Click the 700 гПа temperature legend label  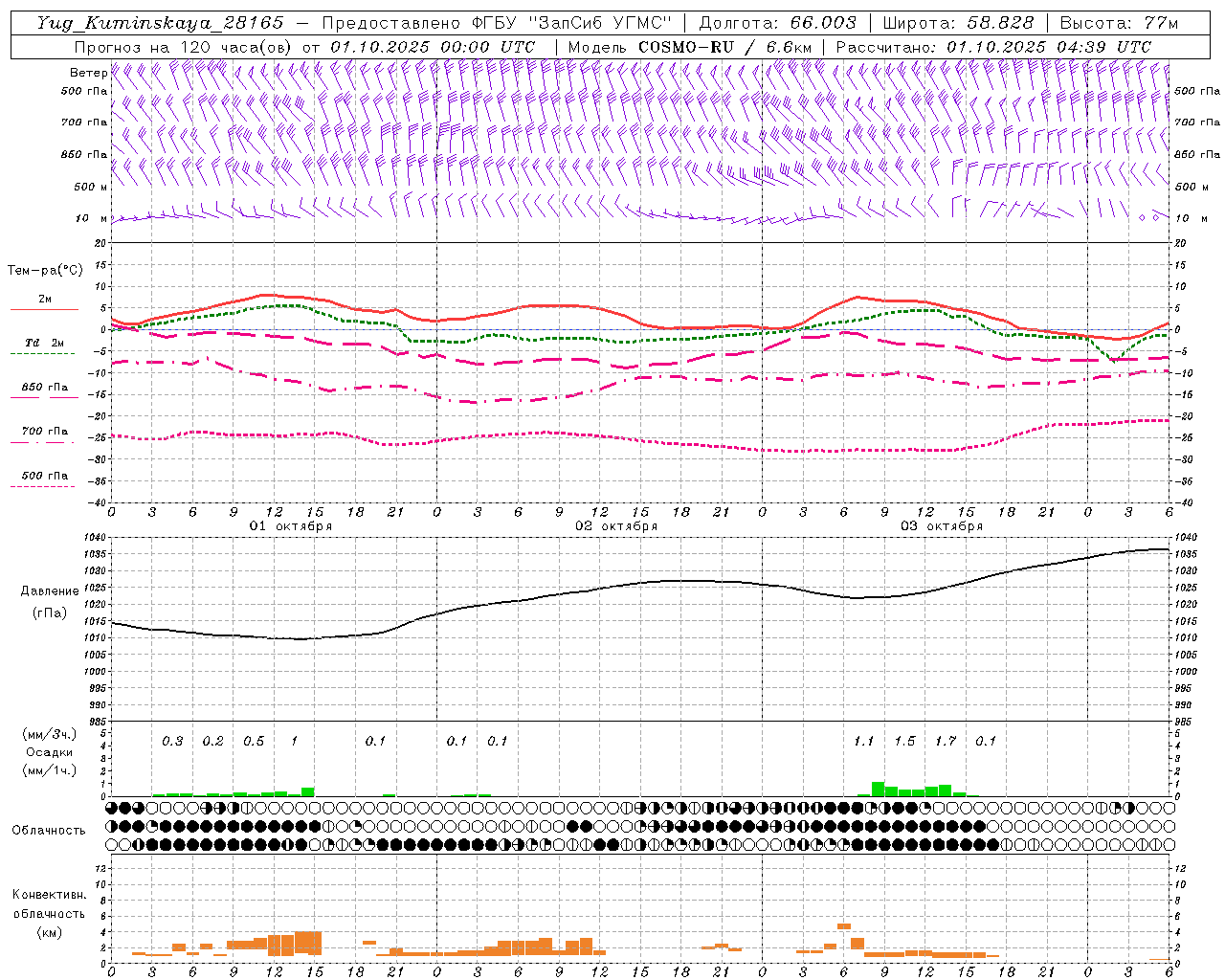(x=45, y=431)
